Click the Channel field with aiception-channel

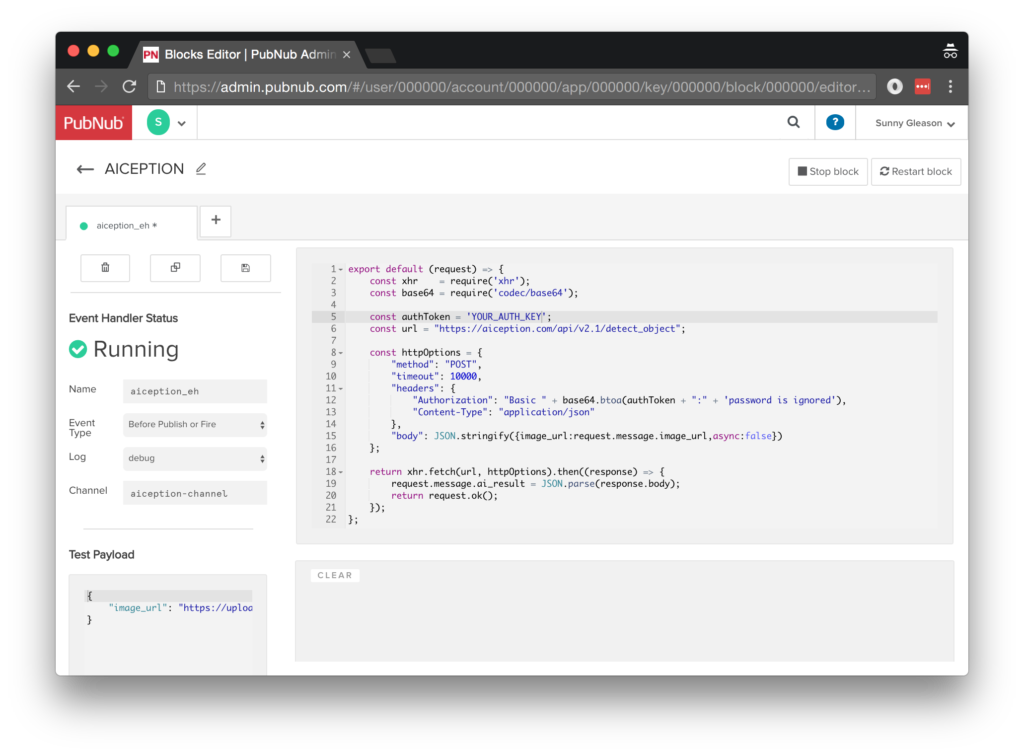point(196,493)
